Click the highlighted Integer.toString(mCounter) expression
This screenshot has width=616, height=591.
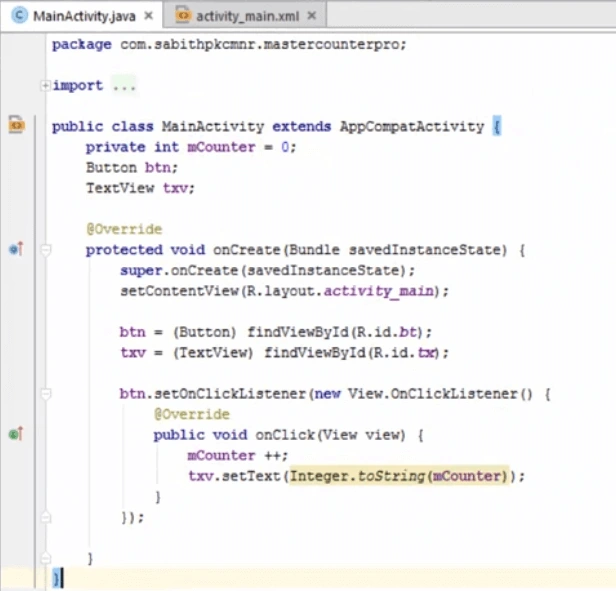399,476
